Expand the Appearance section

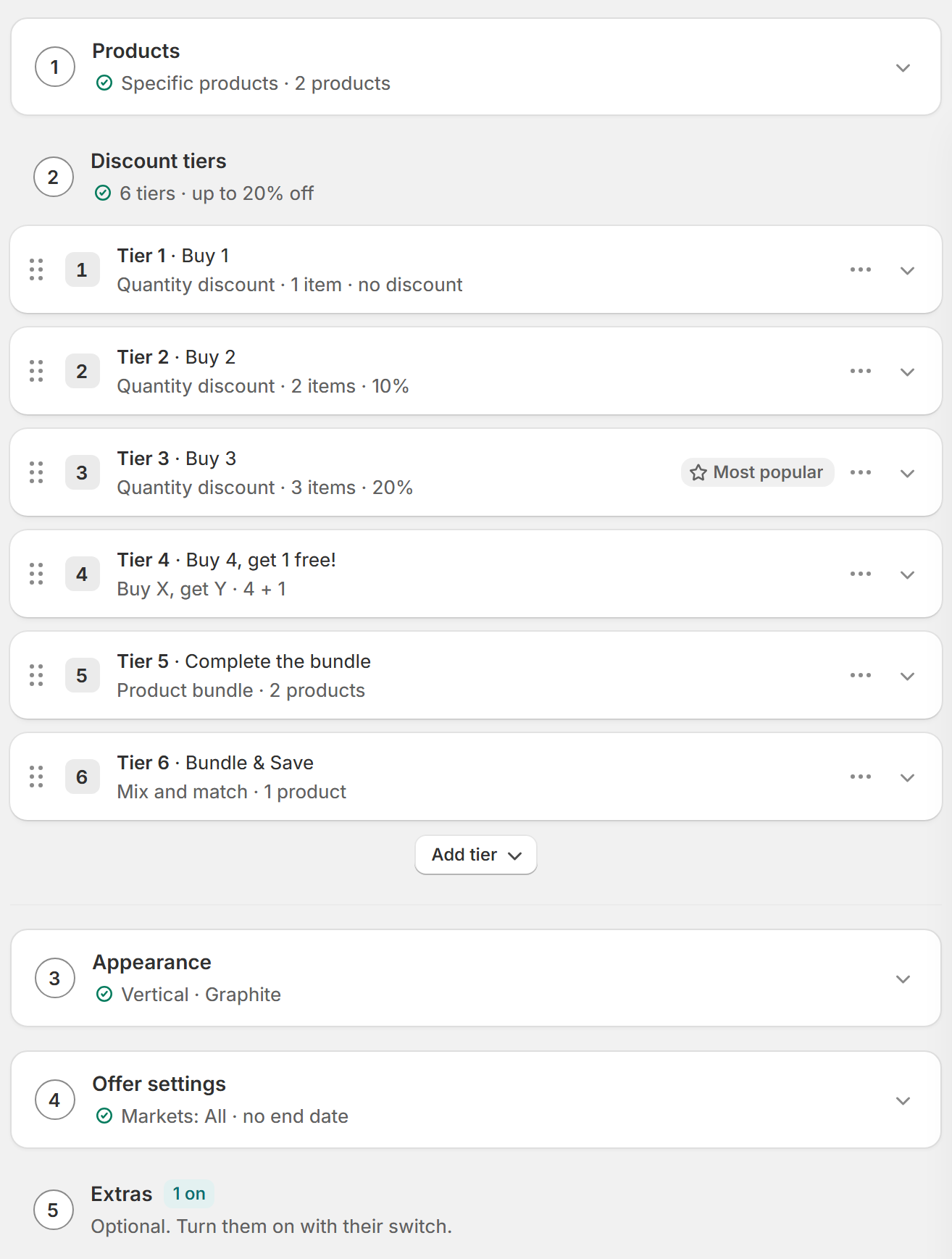pyautogui.click(x=903, y=979)
